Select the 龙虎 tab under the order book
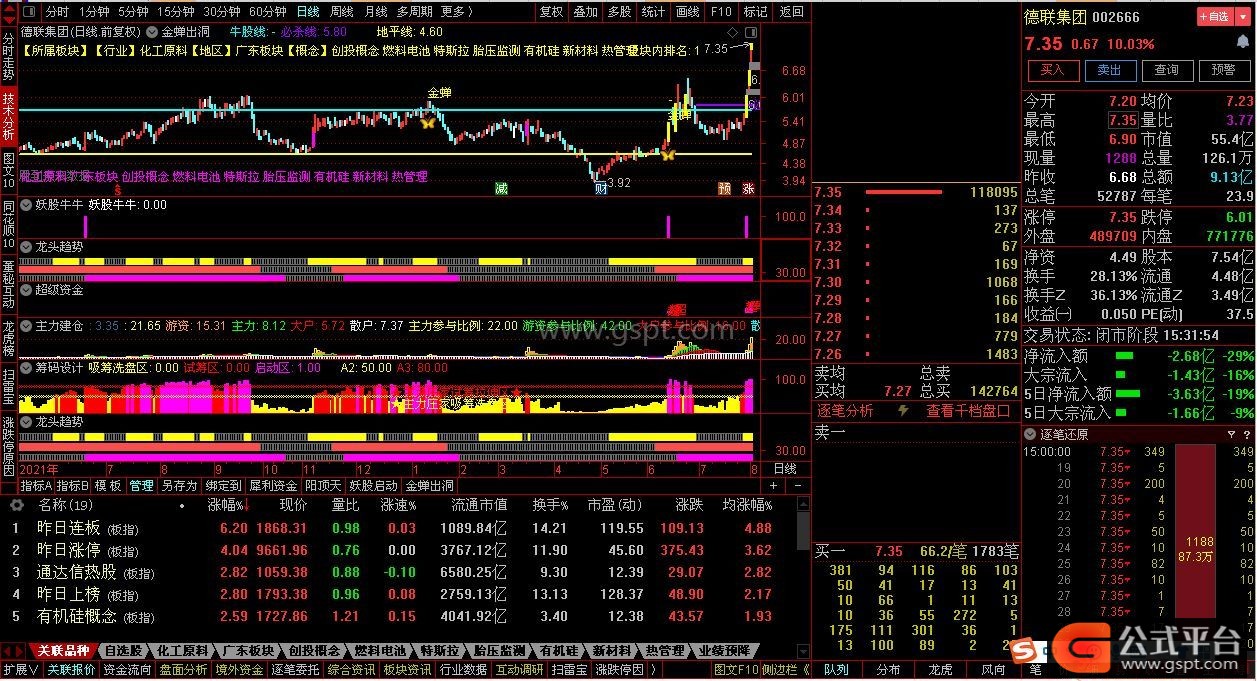1257x681 pixels. click(x=941, y=670)
